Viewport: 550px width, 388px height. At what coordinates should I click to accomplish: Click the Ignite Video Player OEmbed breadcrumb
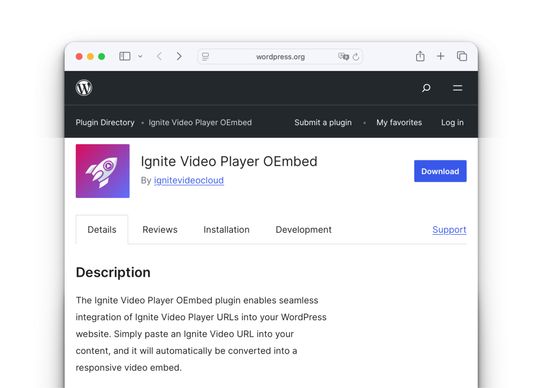pyautogui.click(x=200, y=122)
